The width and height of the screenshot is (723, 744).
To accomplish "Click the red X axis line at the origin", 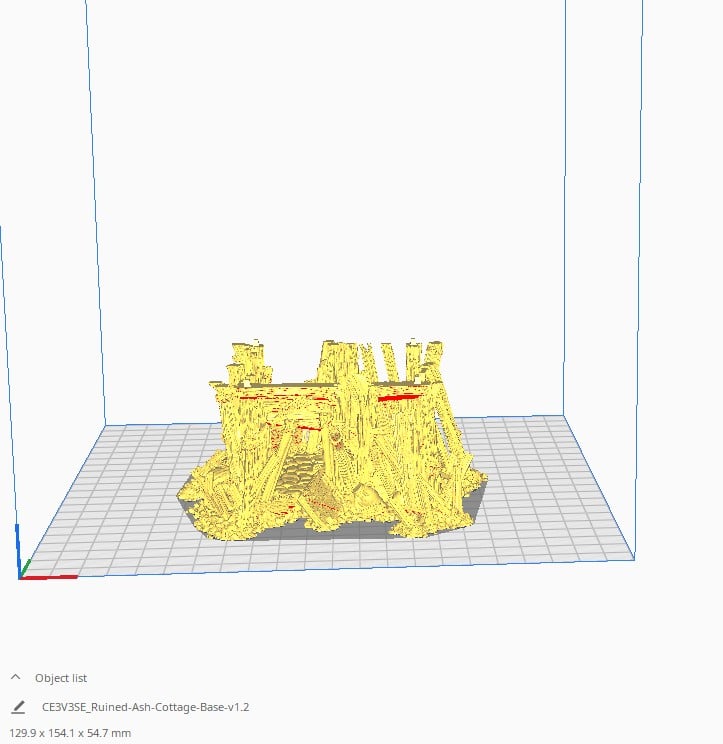I will (50, 577).
